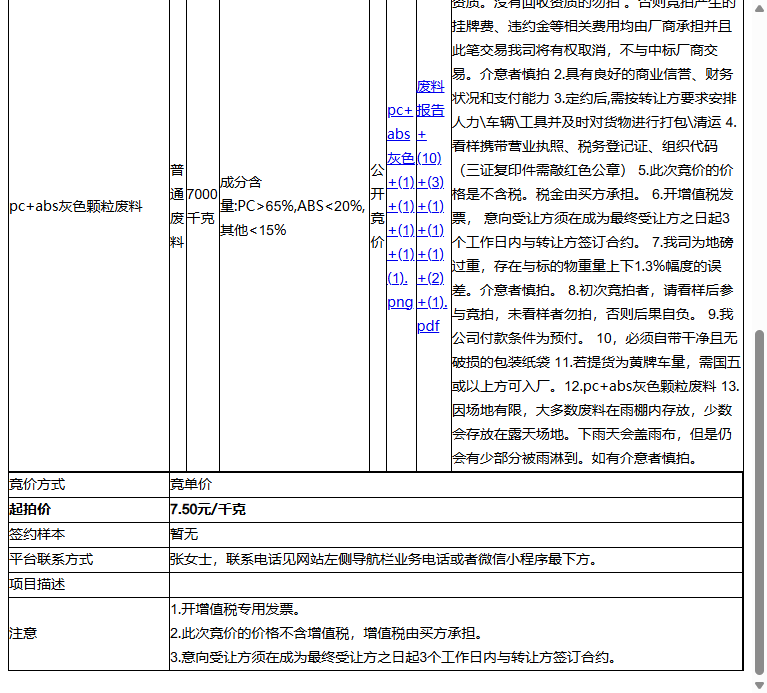The image size is (767, 693).
Task: Click the 平台联系方式 label
Action: point(51,559)
